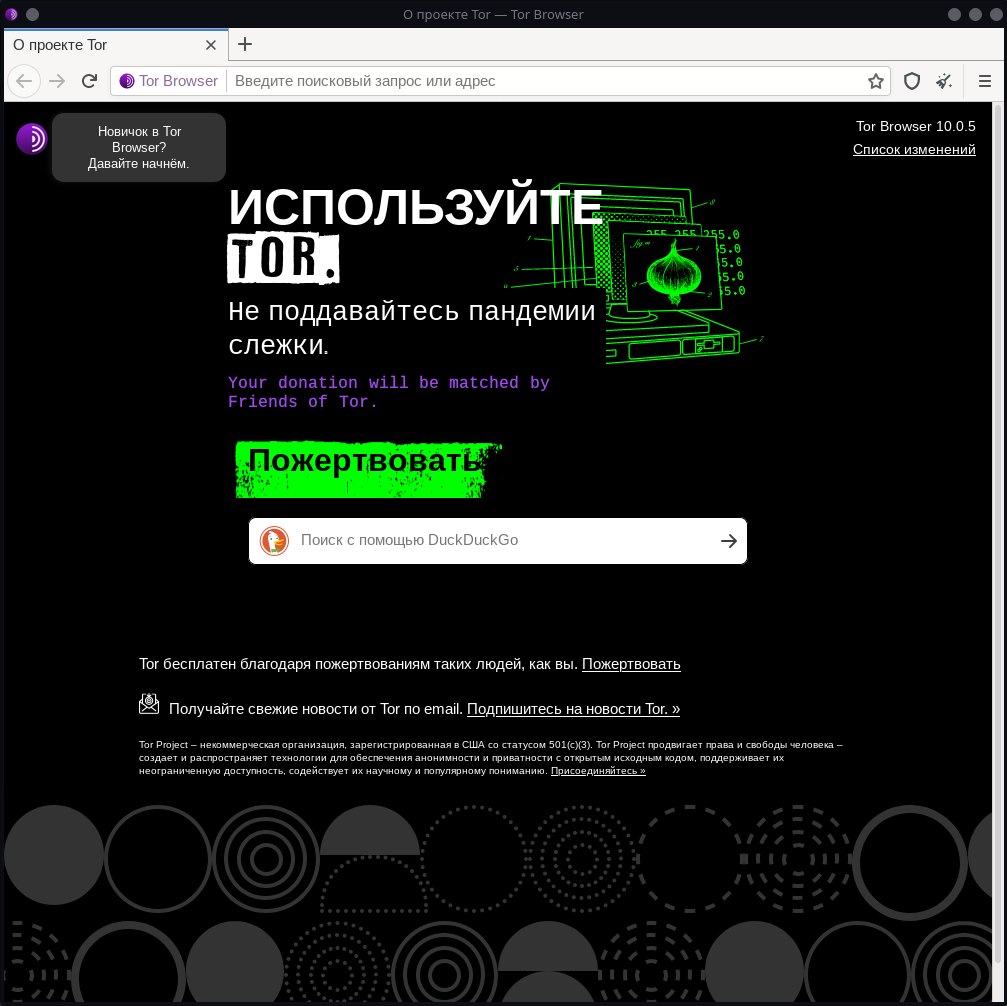Click the title bar Tor app icon
This screenshot has height=1006, width=1007.
11,14
